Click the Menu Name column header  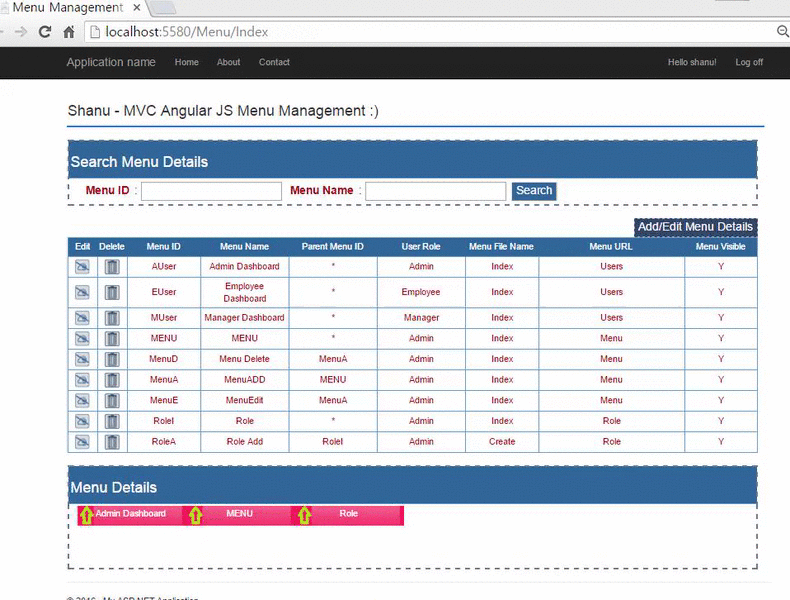(x=244, y=247)
